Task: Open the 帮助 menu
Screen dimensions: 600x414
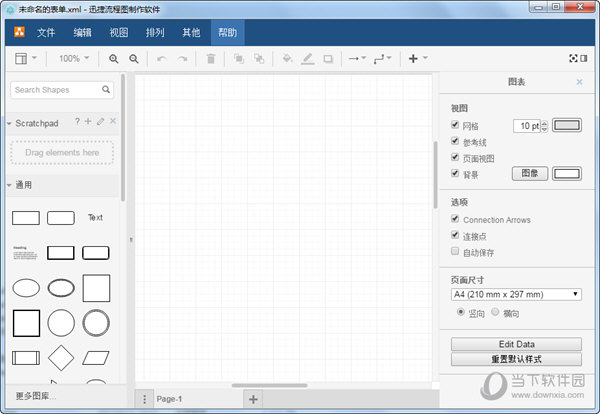Action: tap(228, 33)
